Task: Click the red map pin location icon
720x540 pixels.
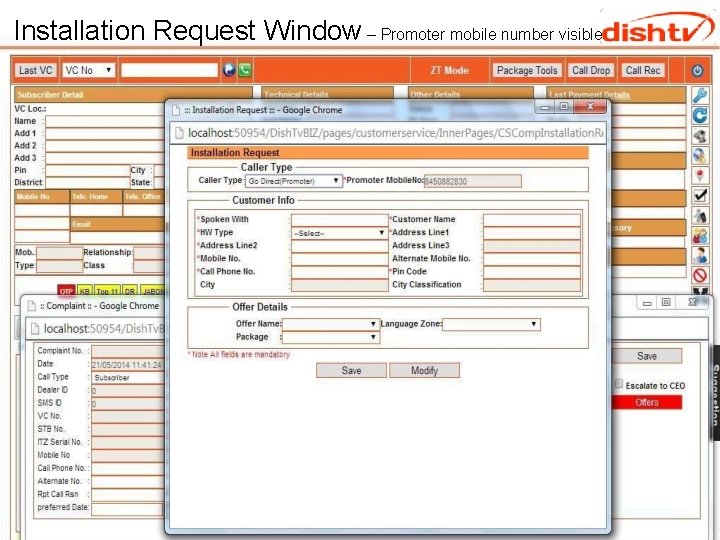Action: point(700,176)
